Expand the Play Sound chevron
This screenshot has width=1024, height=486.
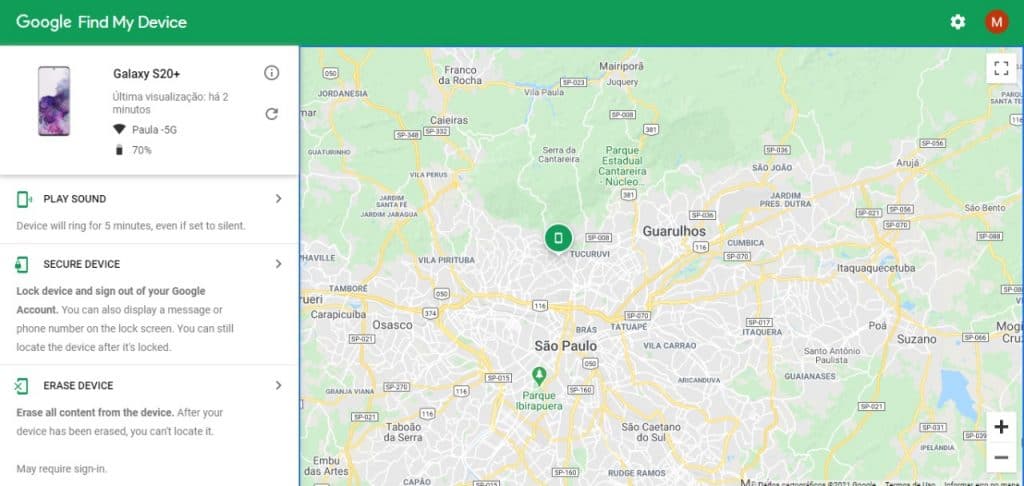[x=278, y=199]
